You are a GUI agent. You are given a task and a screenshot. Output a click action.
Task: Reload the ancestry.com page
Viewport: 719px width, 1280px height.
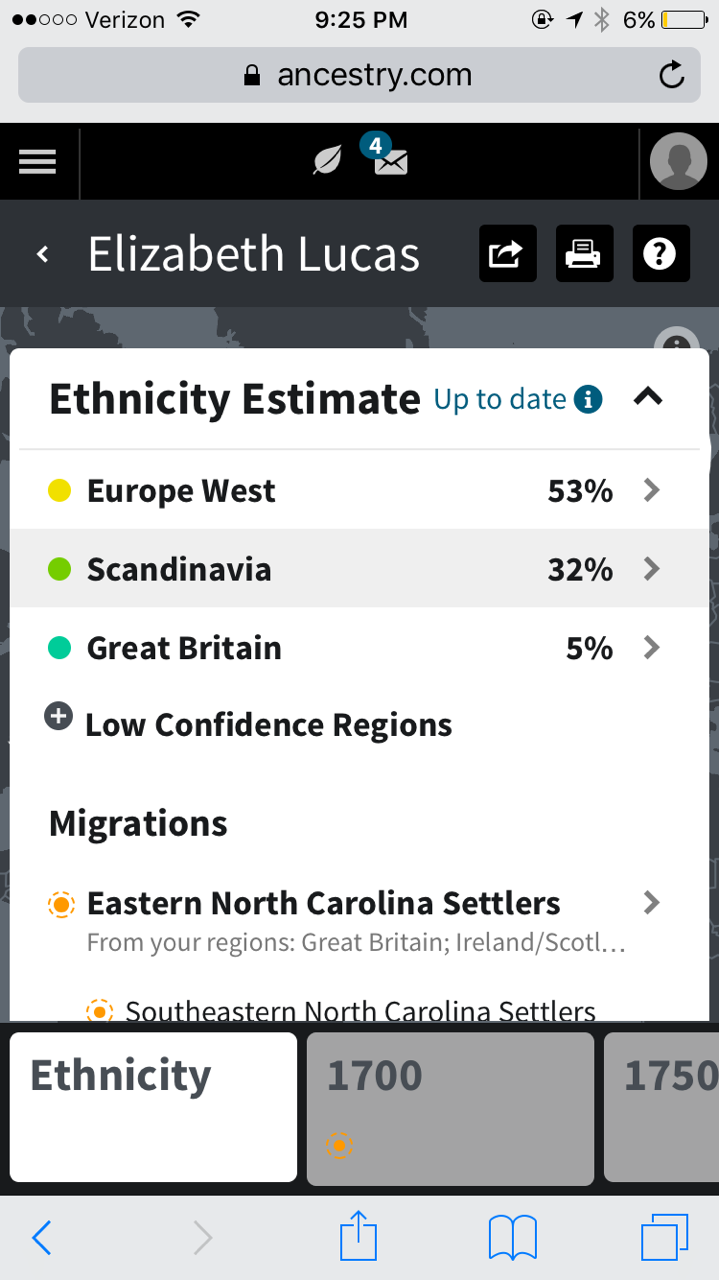[x=672, y=75]
